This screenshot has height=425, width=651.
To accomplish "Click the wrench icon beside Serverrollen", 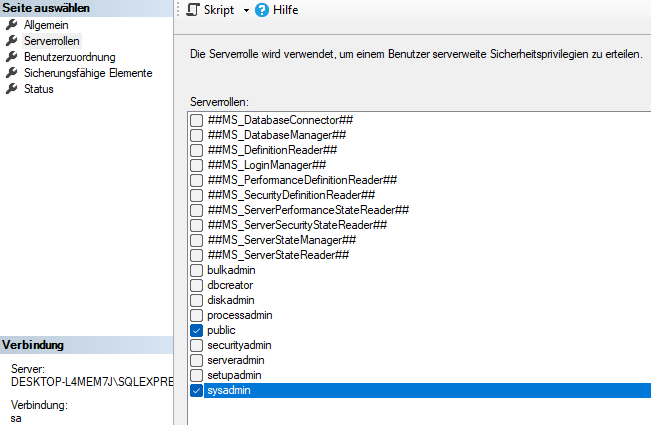I will 12,41.
